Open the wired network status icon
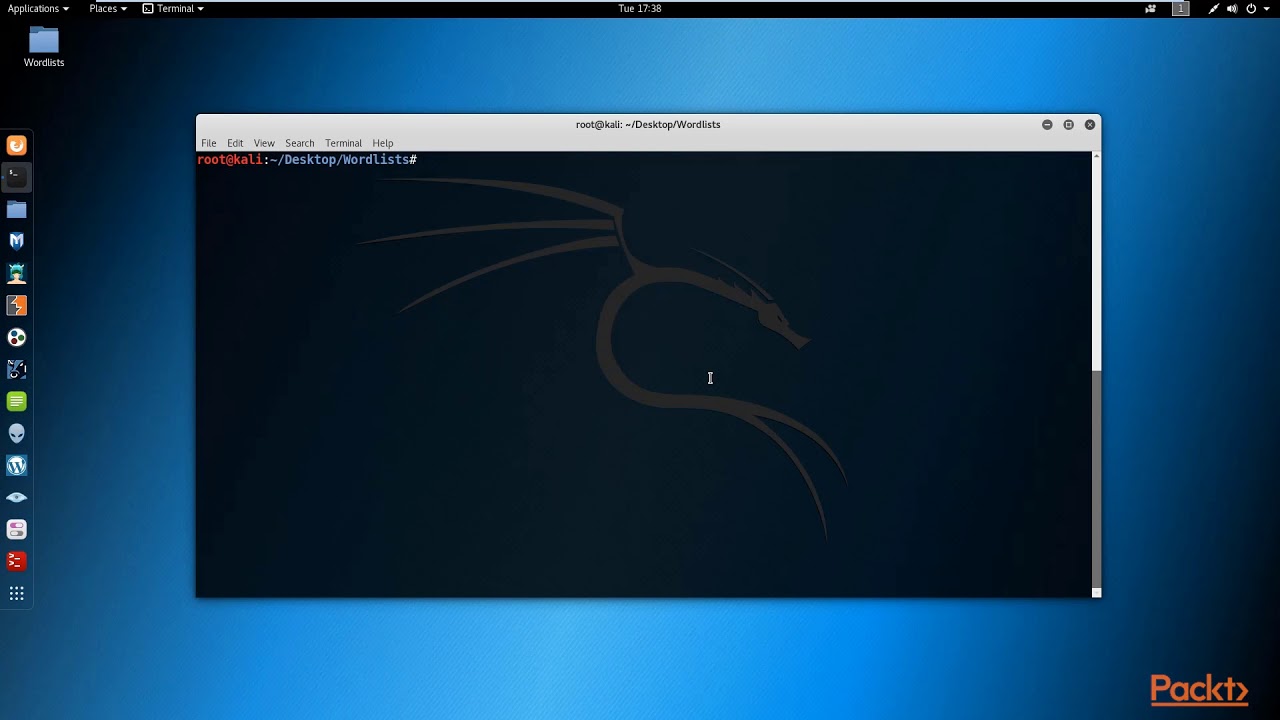 (1214, 9)
